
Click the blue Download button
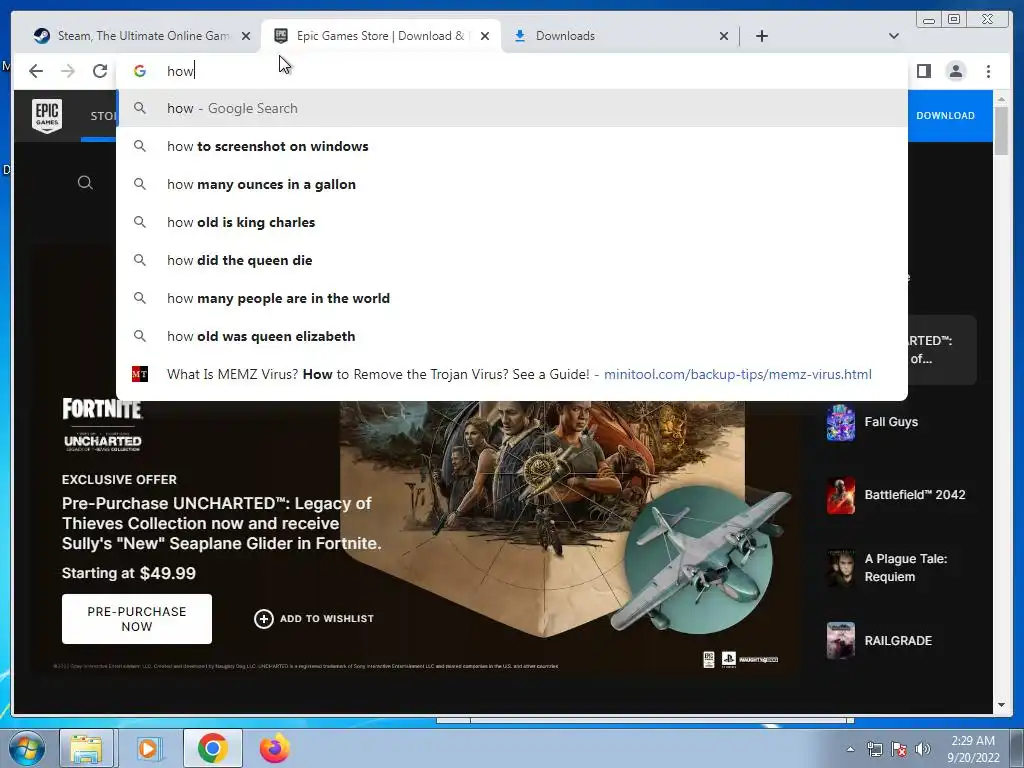click(945, 116)
